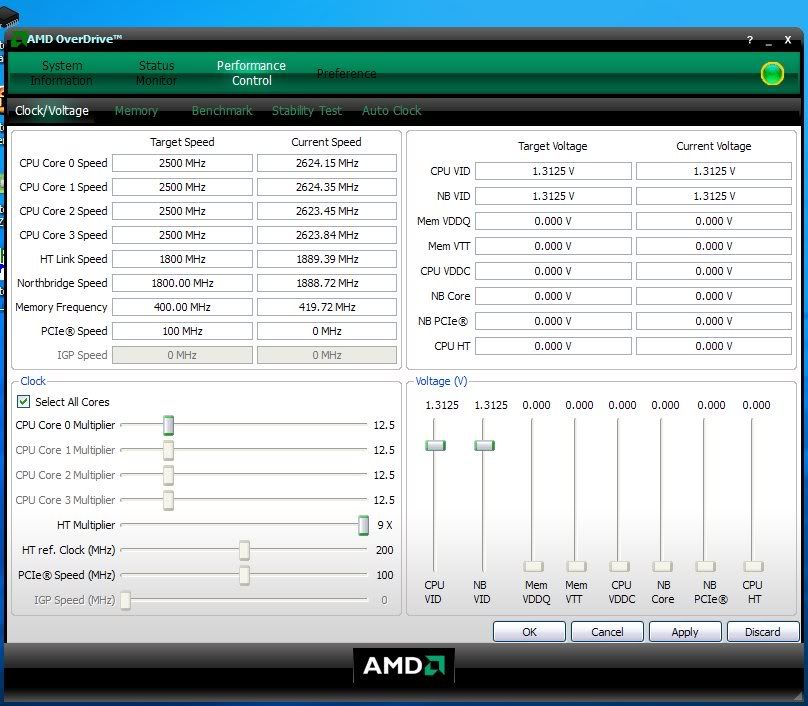Click the Memory Frequency current value 419.72 MHz

click(x=327, y=307)
